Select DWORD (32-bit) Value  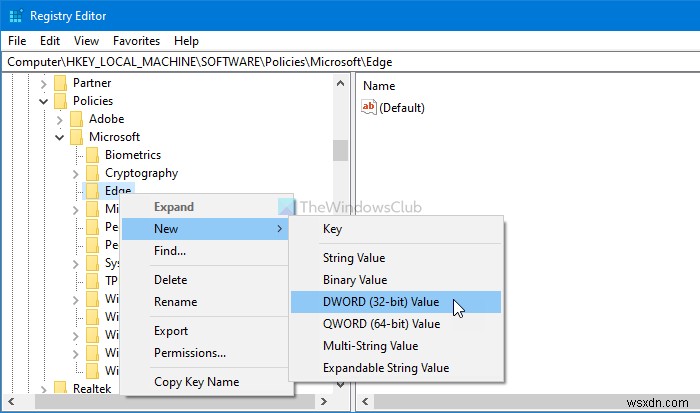pyautogui.click(x=396, y=302)
